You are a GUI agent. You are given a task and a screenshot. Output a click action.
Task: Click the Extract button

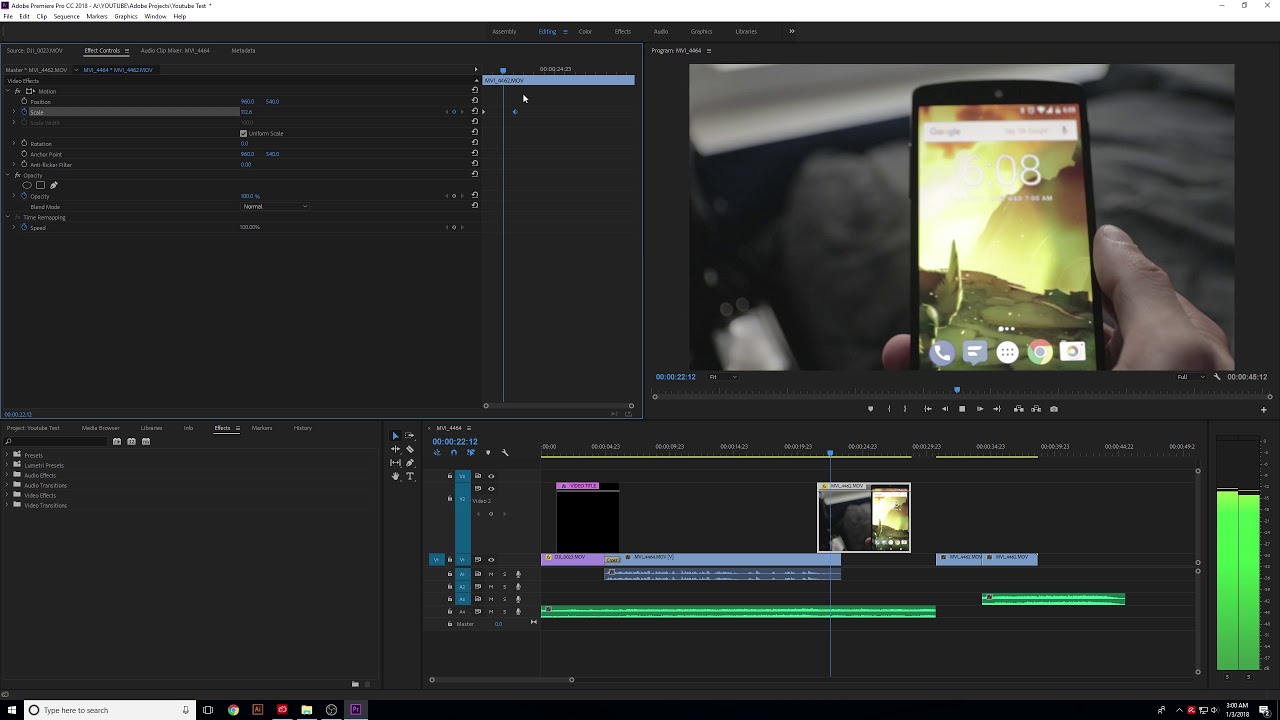coord(1036,409)
